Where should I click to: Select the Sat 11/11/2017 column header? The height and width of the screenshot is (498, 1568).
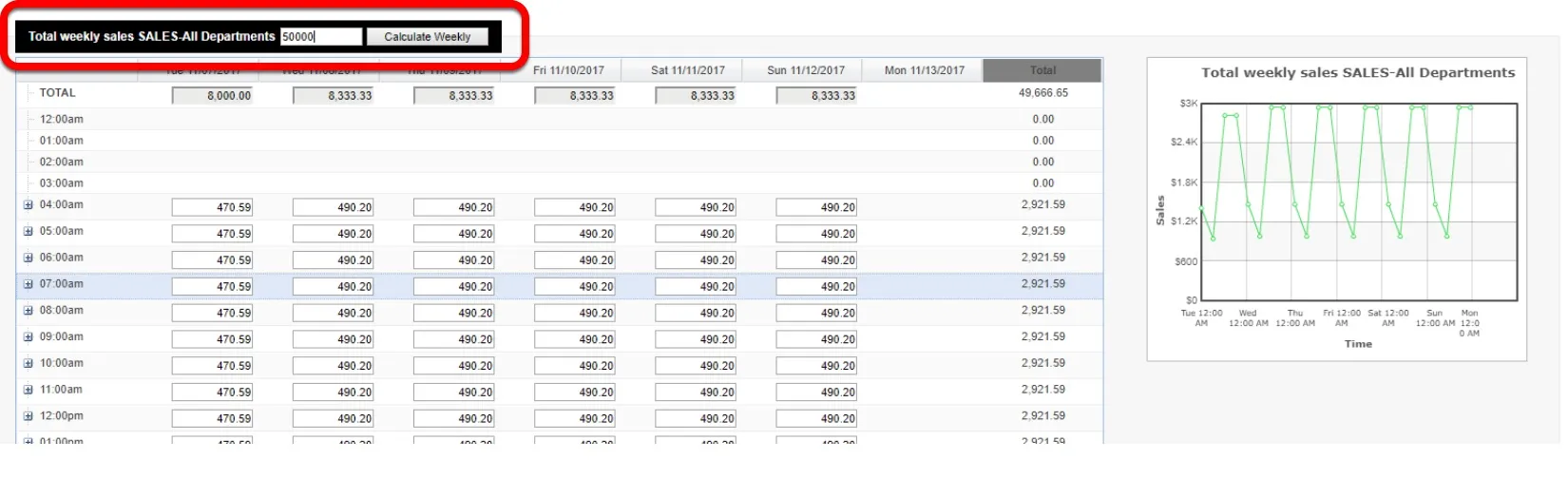pyautogui.click(x=688, y=70)
